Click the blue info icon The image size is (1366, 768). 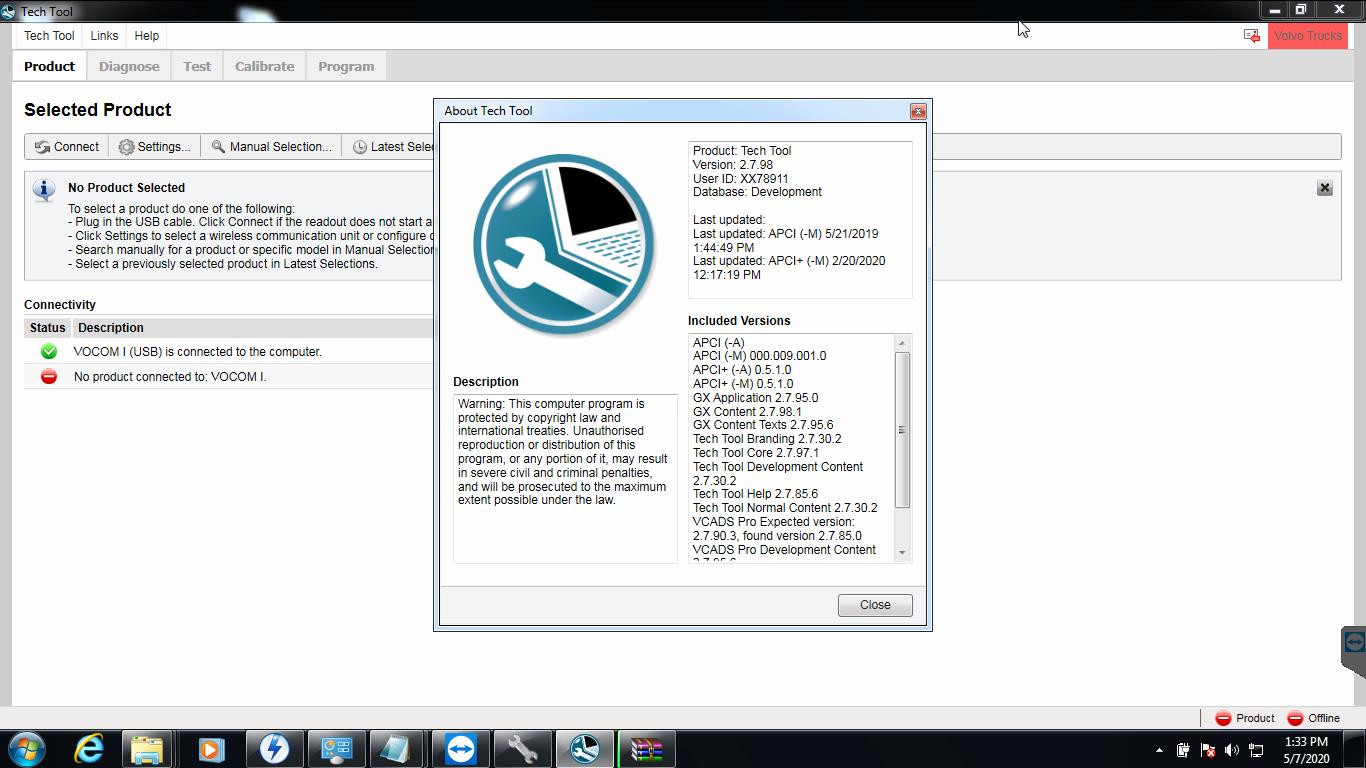pos(44,190)
